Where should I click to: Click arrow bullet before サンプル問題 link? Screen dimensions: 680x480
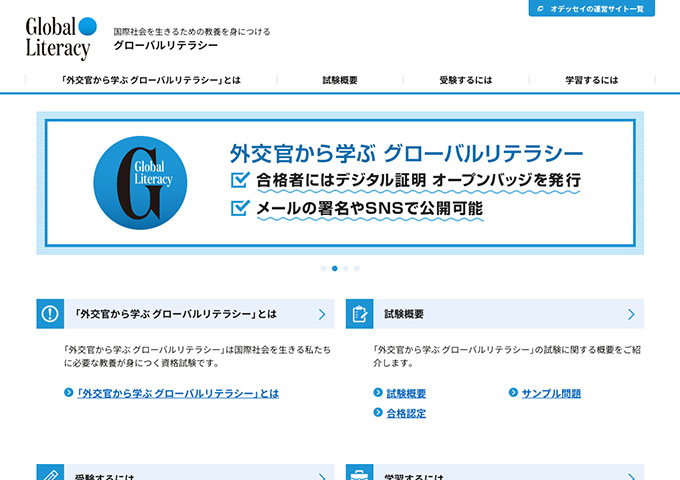[513, 392]
